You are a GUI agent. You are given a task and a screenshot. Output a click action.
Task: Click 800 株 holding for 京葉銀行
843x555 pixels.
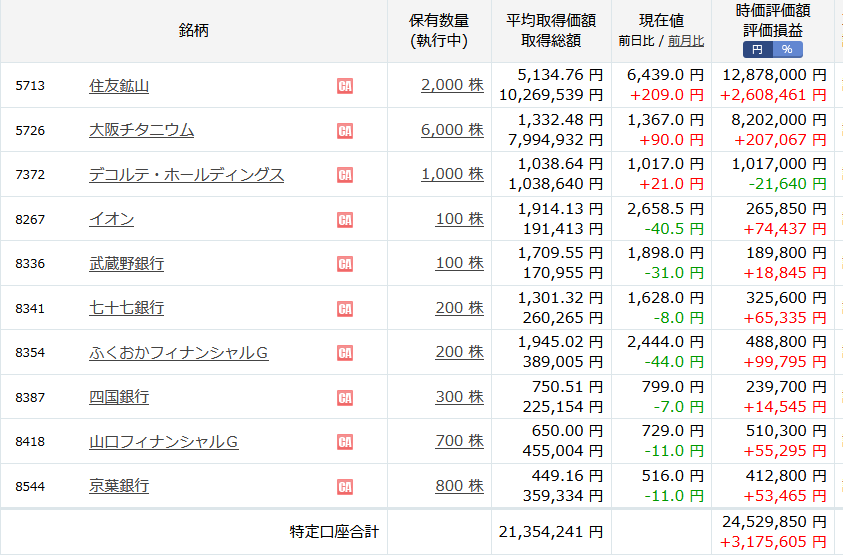[x=460, y=486]
